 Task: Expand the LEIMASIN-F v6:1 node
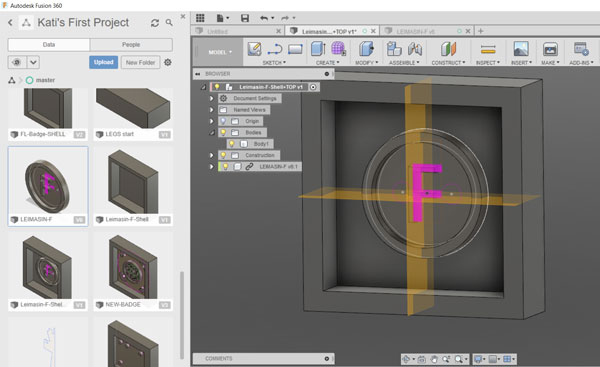(x=211, y=166)
